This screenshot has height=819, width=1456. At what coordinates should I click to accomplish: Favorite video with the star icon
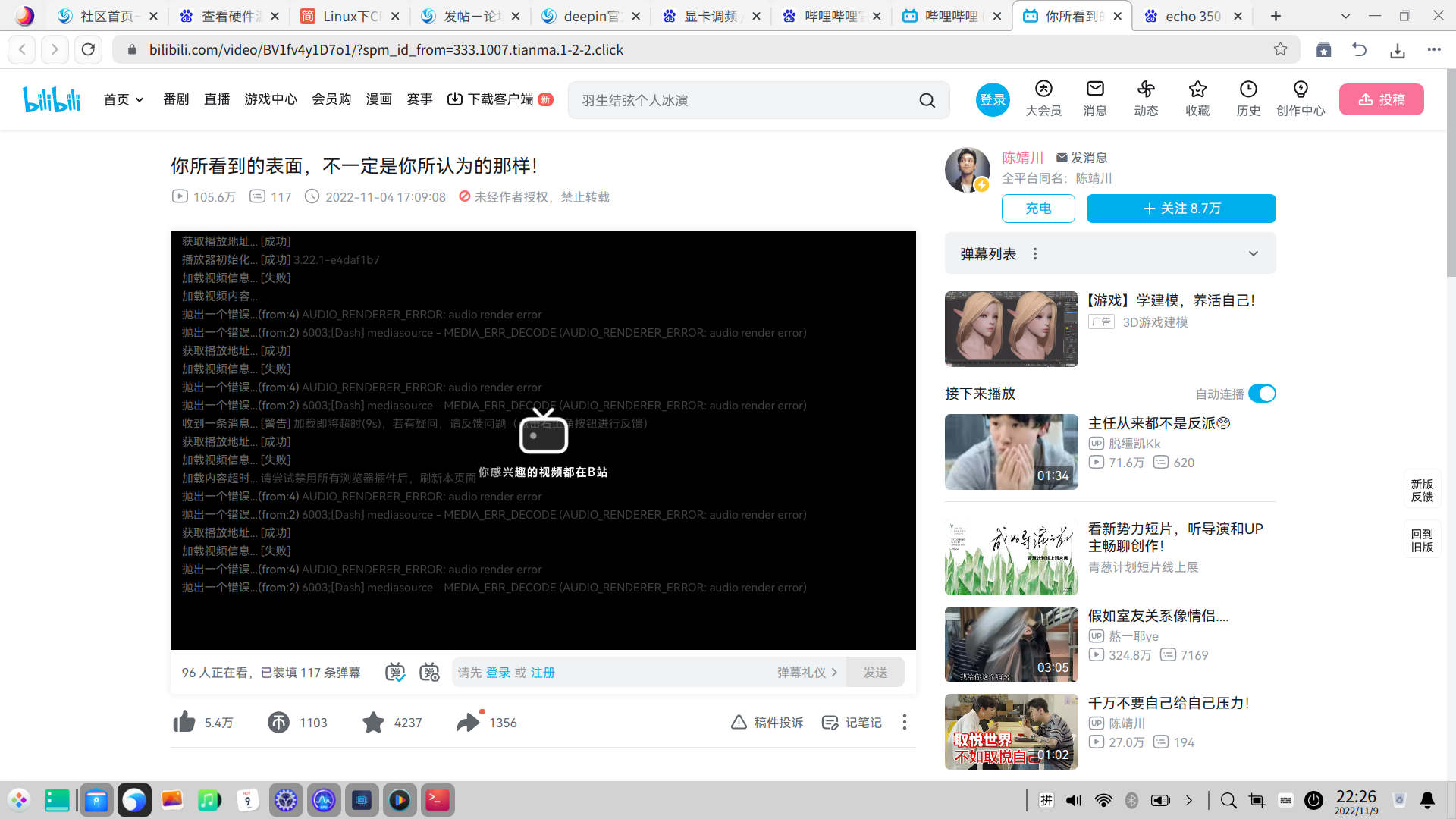coord(373,722)
